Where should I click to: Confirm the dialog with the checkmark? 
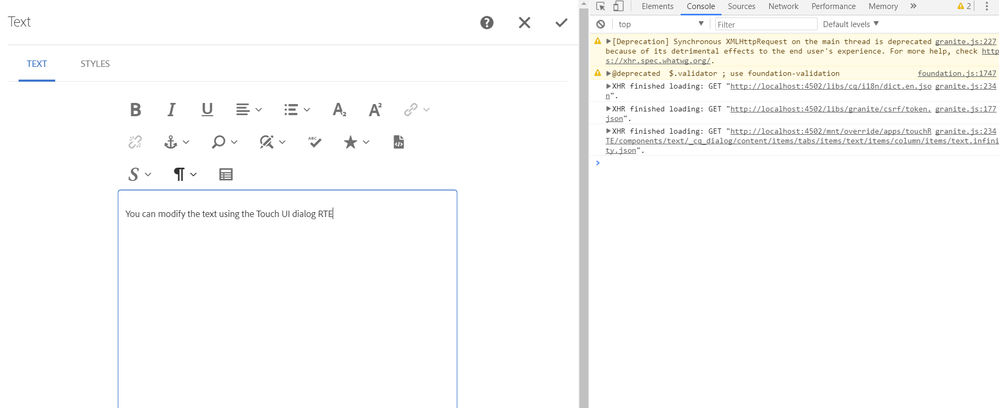point(561,23)
